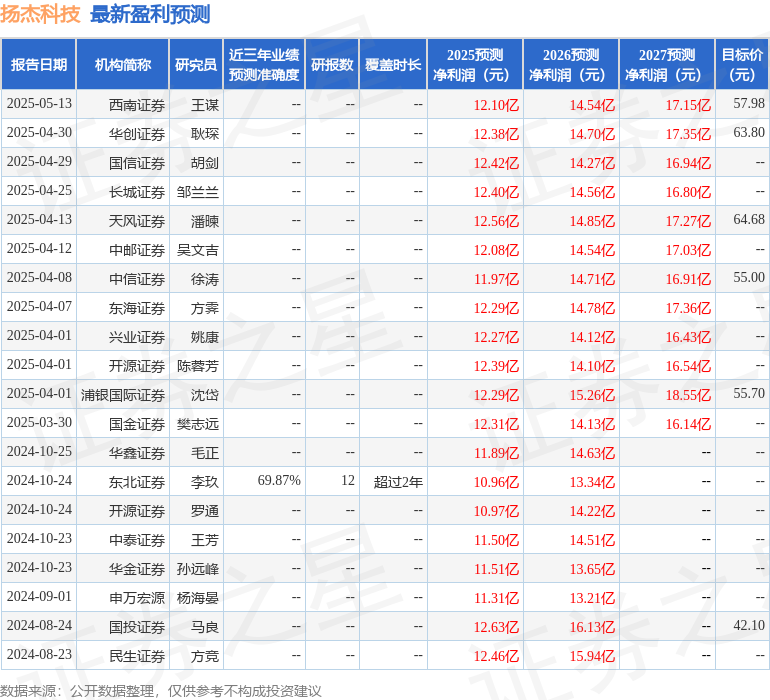Open the 西南证券 institution entry

pos(137,104)
